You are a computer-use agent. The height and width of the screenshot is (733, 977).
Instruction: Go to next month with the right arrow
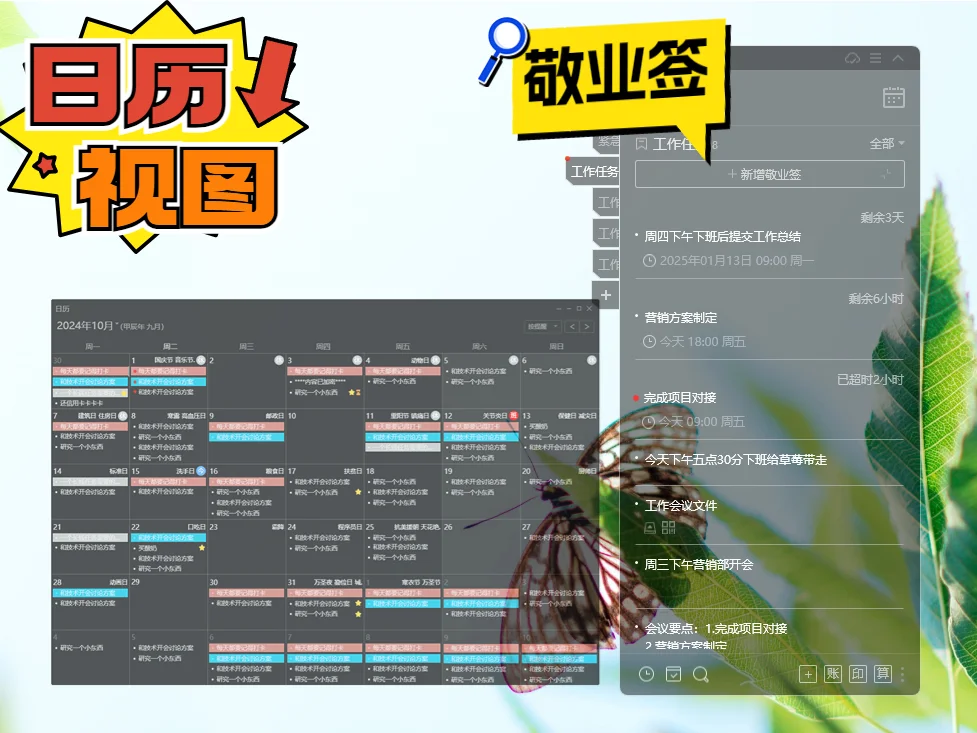pyautogui.click(x=586, y=325)
